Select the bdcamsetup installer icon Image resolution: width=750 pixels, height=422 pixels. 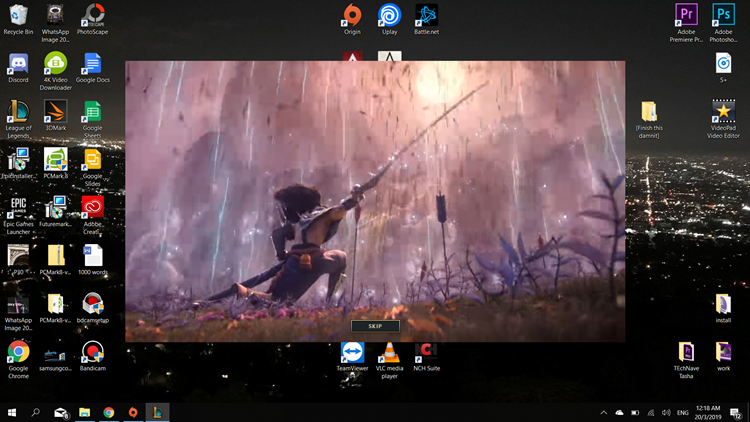point(92,308)
